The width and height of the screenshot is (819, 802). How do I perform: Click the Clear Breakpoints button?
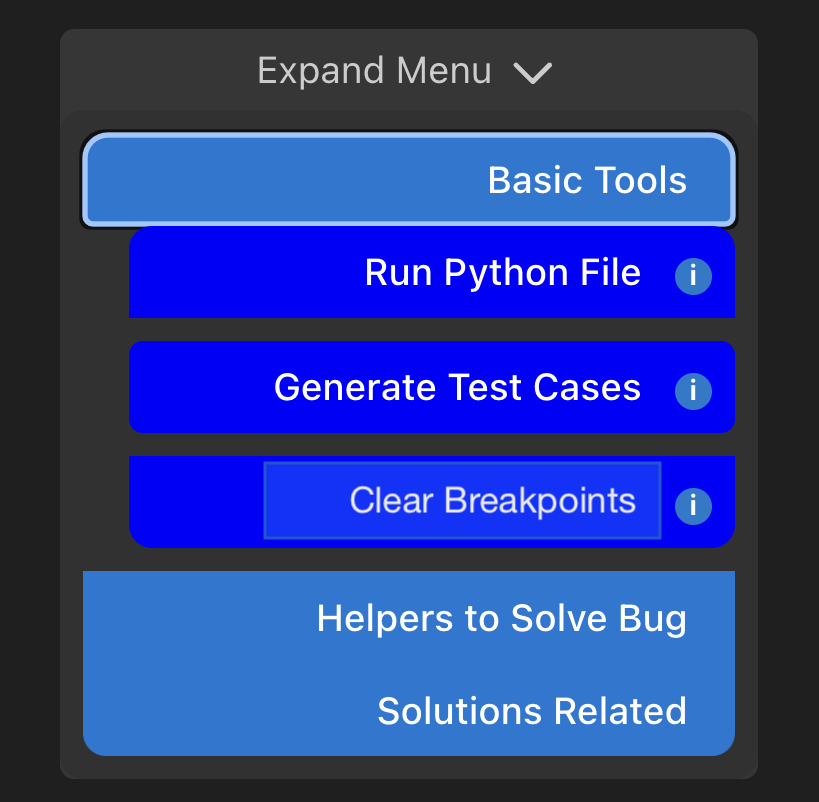462,500
